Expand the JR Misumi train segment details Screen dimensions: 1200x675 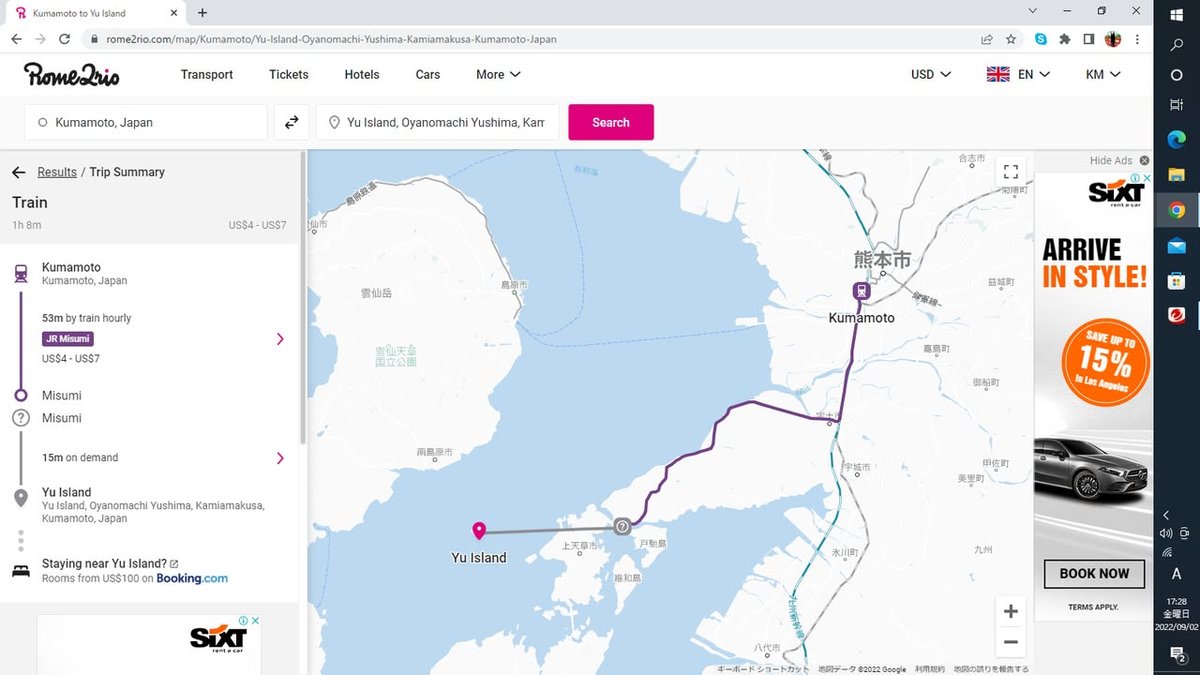(x=280, y=339)
